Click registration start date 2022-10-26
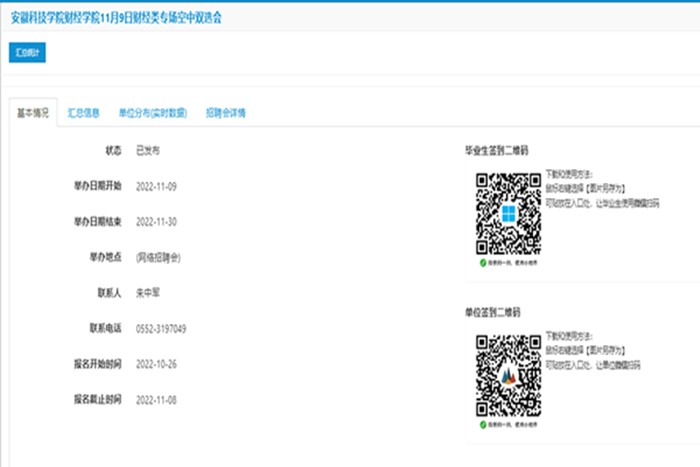This screenshot has width=700, height=467. (x=160, y=364)
